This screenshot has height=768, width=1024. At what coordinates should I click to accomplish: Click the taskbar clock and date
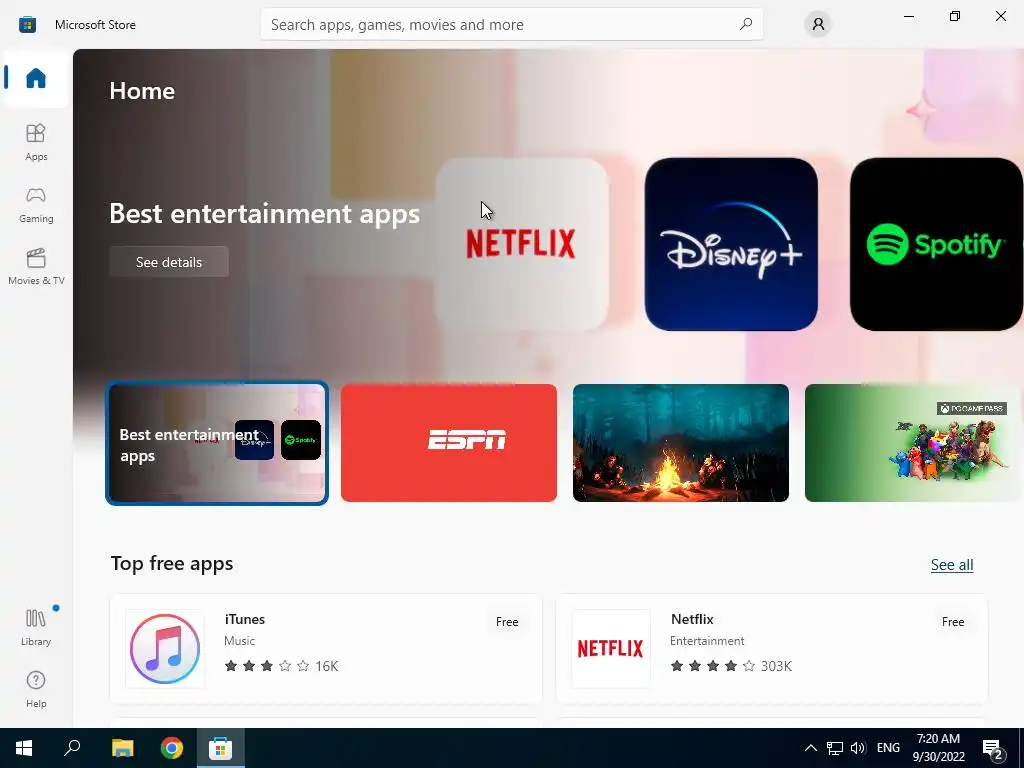click(938, 748)
